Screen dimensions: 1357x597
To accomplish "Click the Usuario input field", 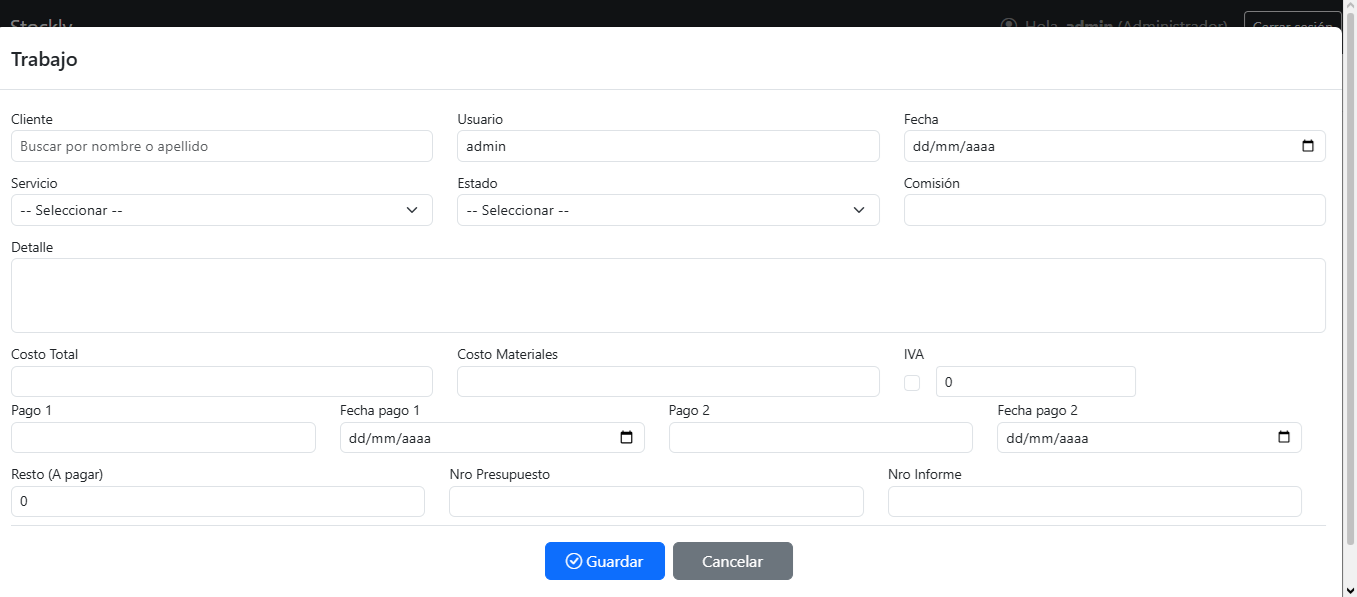I will pos(668,146).
